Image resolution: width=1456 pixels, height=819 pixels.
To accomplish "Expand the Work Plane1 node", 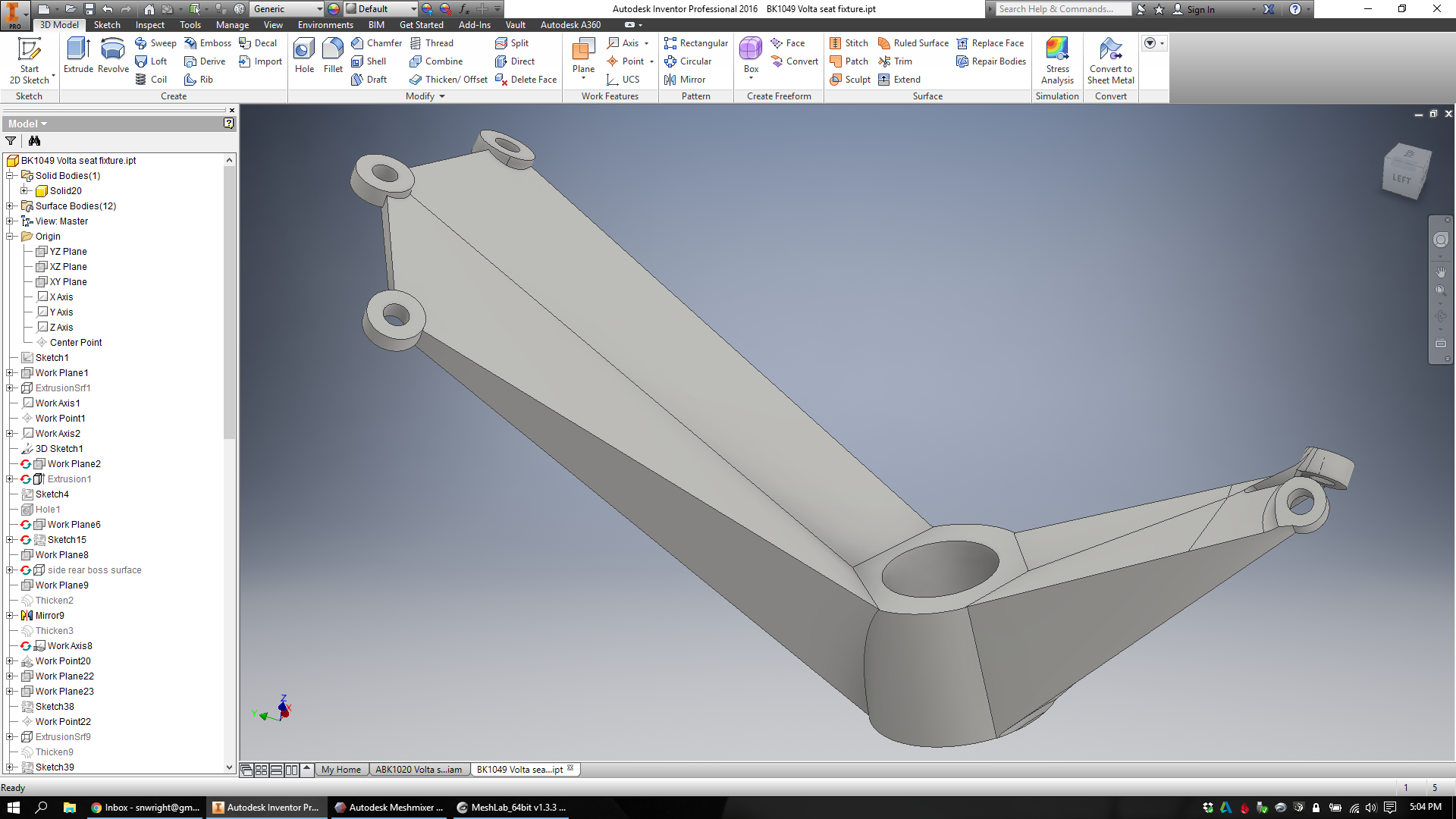I will pos(11,373).
